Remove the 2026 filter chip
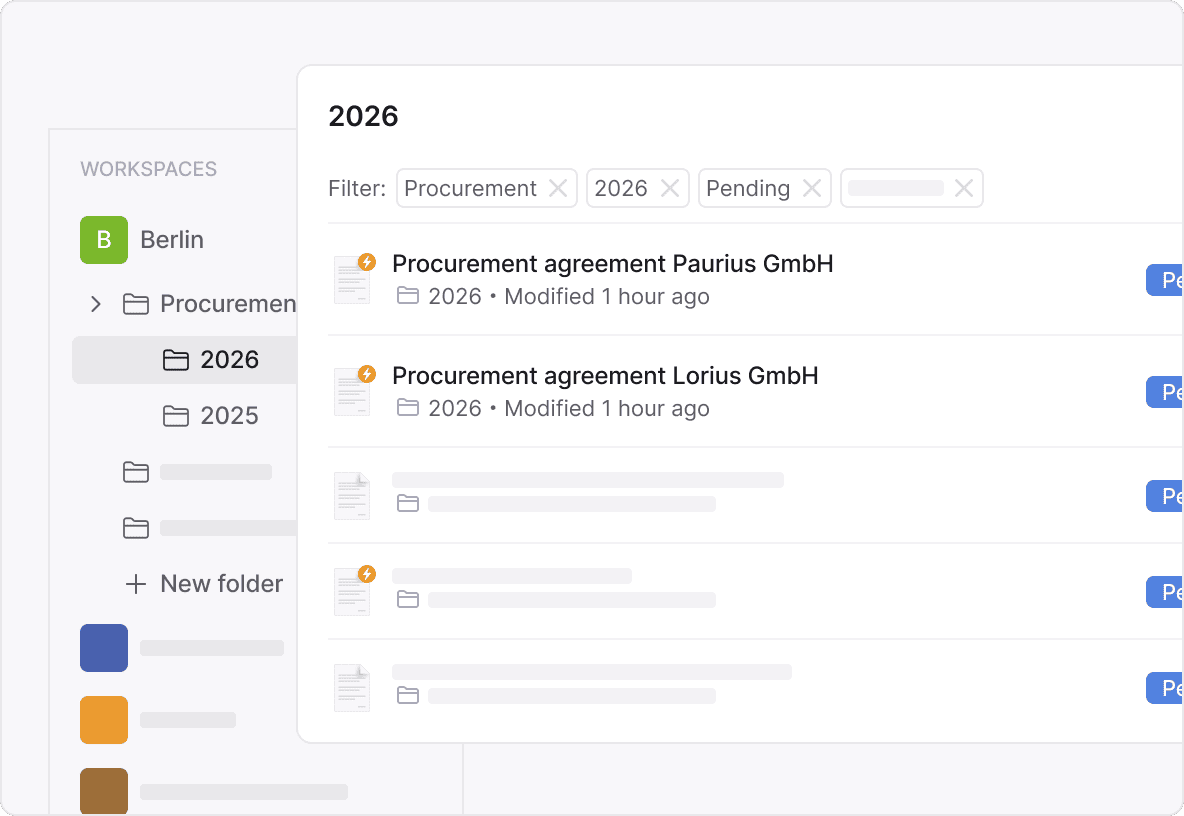Viewport: 1184px width, 816px height. [670, 188]
